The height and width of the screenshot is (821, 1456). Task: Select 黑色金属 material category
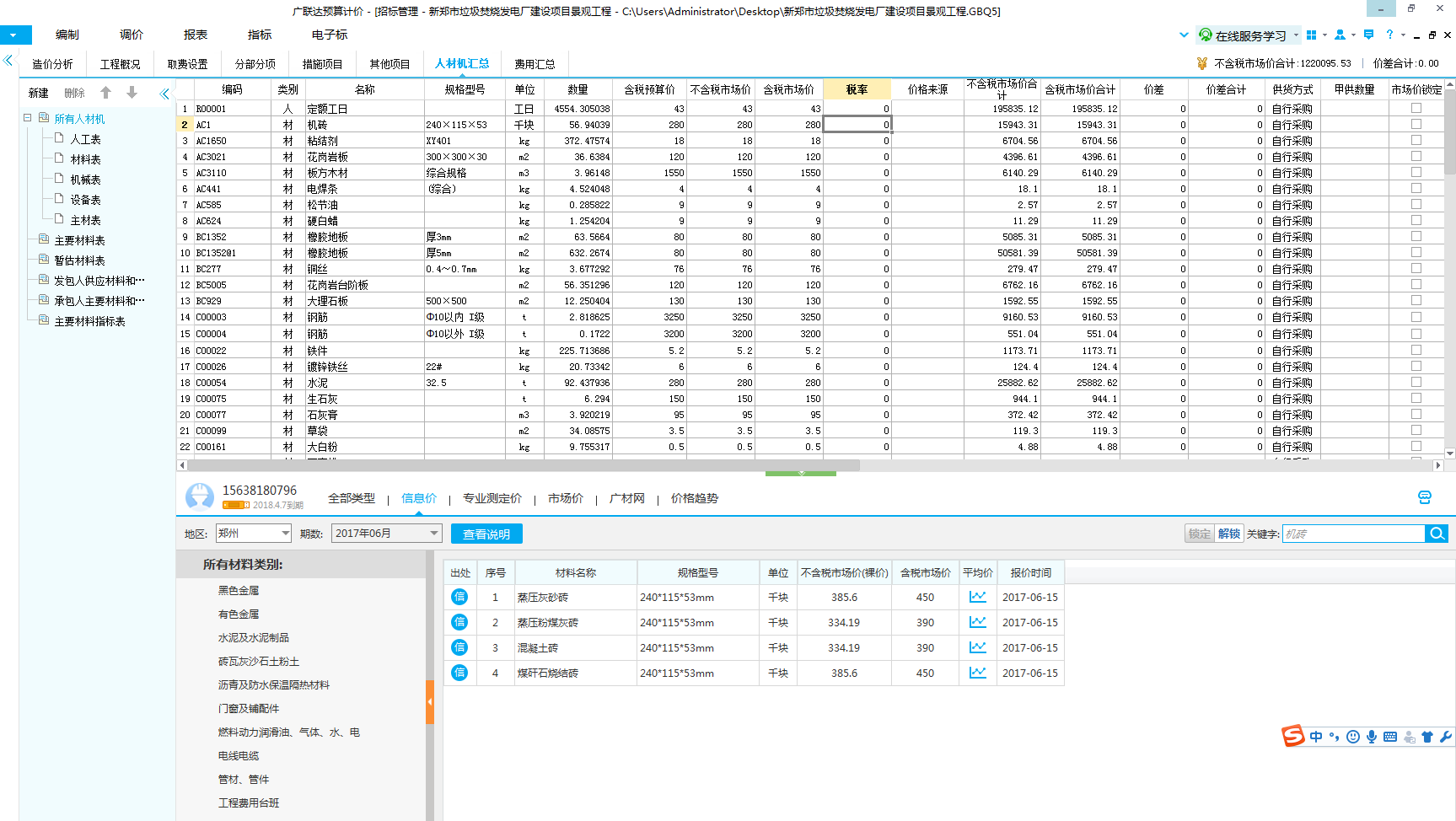click(x=239, y=590)
